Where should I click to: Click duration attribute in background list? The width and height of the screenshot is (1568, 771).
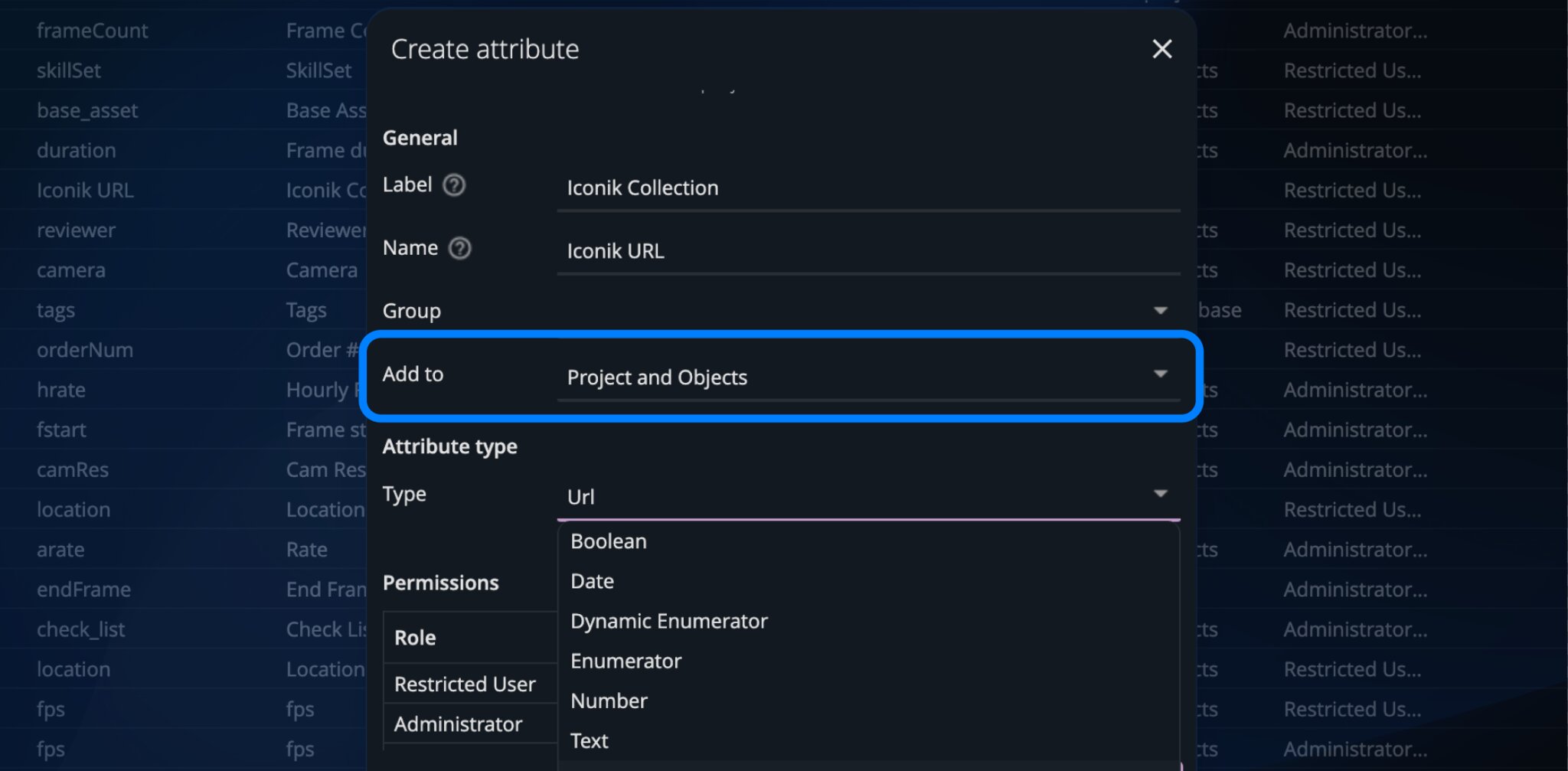[x=76, y=150]
